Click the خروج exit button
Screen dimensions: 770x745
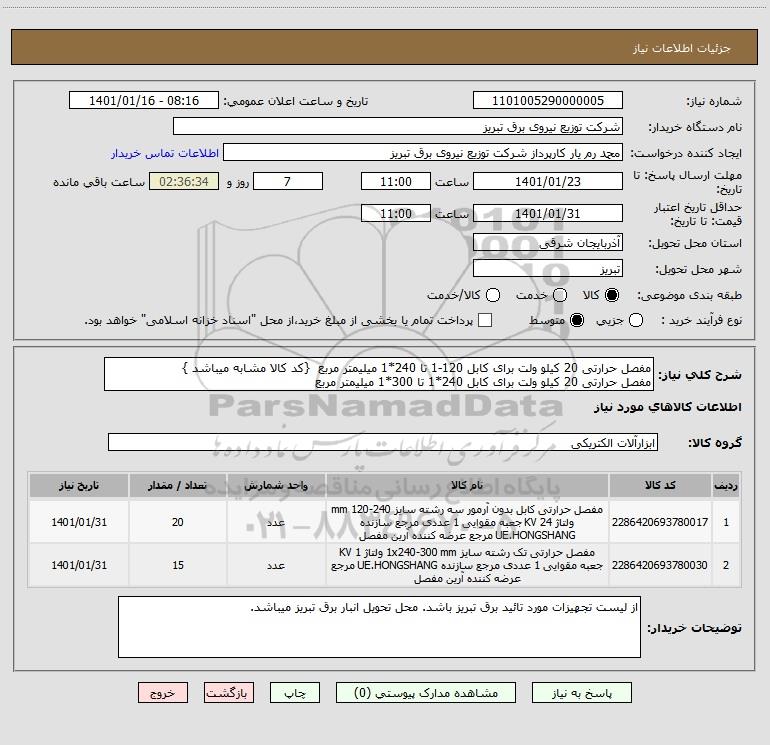163,693
